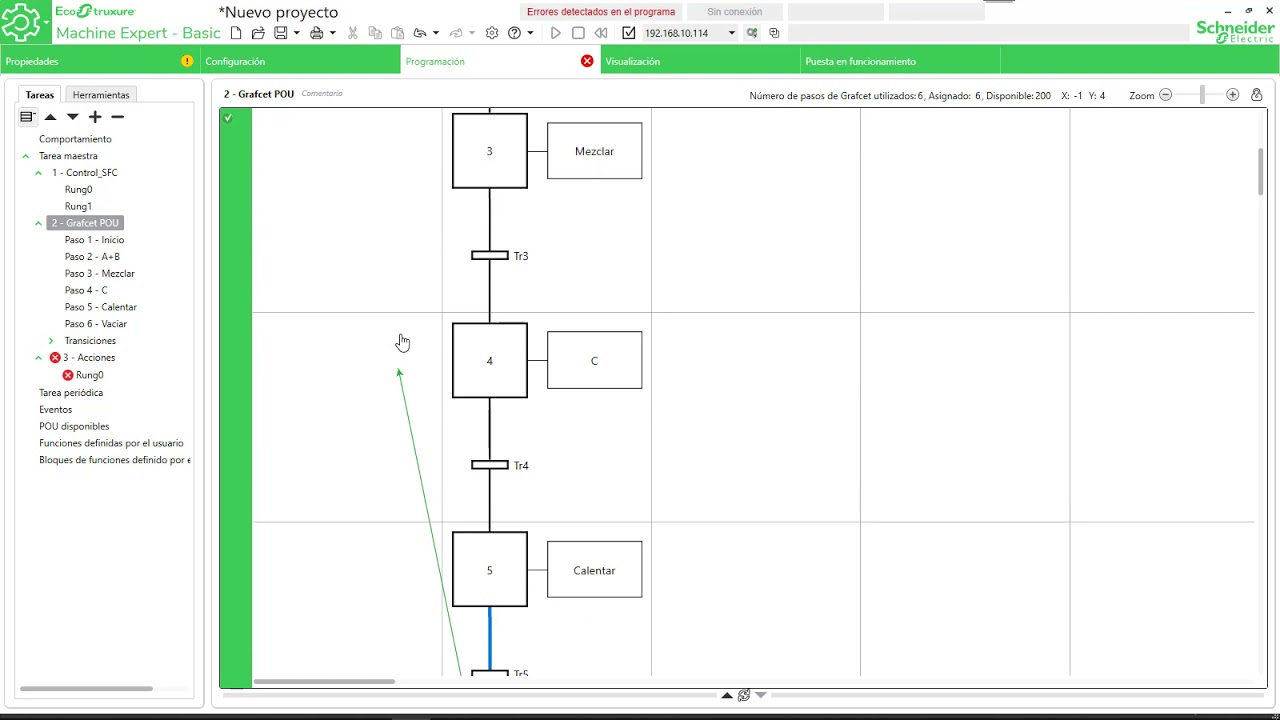Viewport: 1280px width, 720px height.
Task: Move the selected item up with the up triangle
Action: coord(50,117)
